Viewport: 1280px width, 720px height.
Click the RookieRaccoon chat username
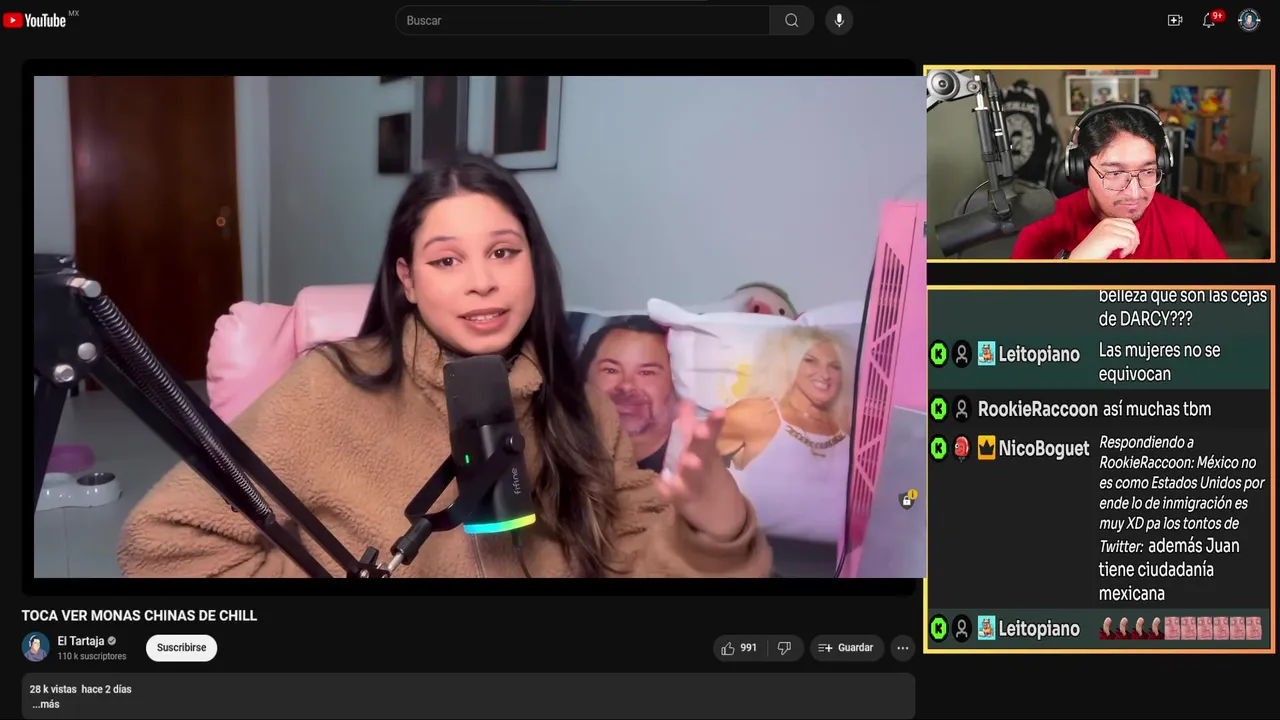coord(1038,409)
